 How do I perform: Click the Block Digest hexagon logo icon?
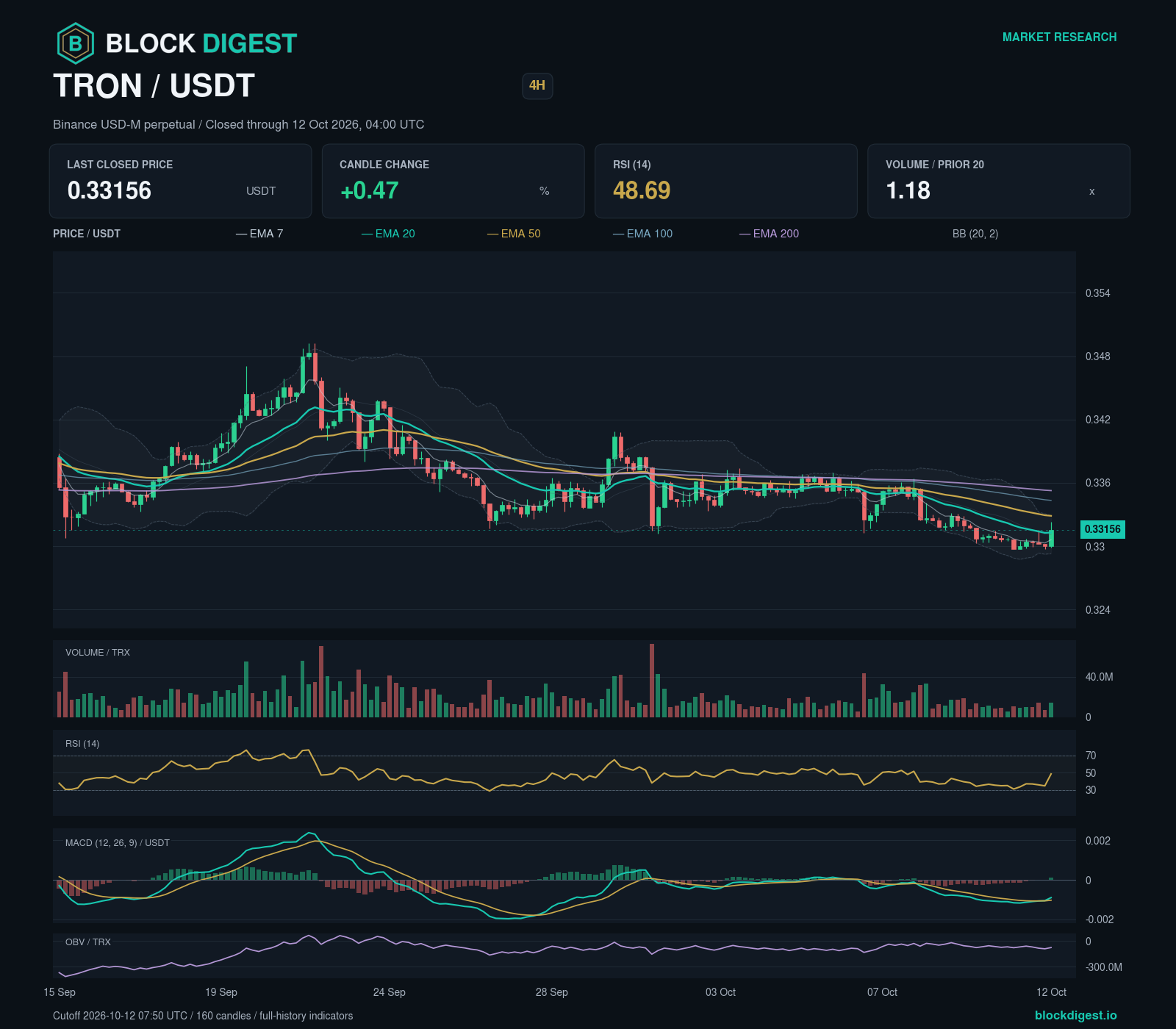point(75,43)
